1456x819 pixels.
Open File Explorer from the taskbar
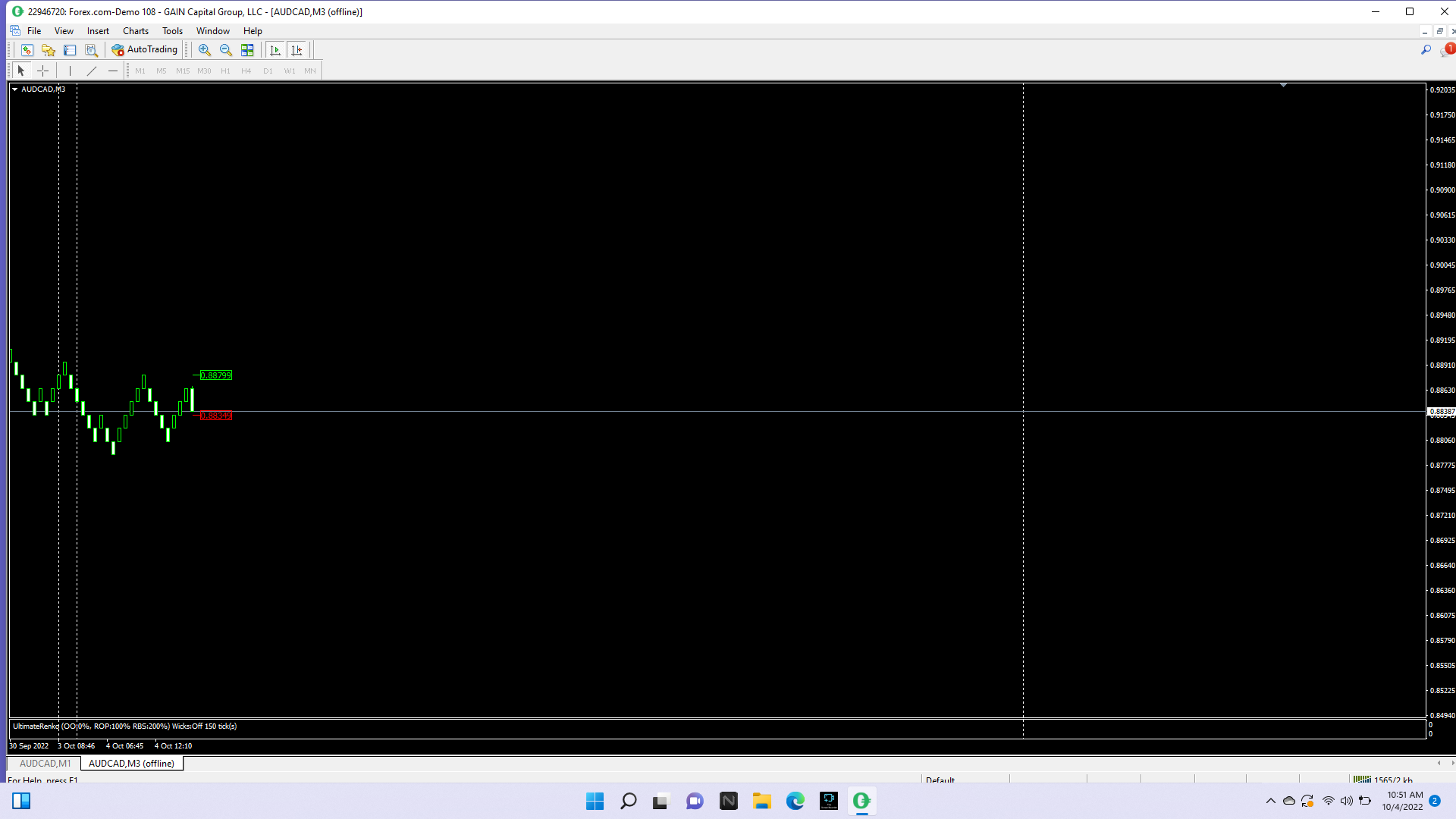tap(761, 801)
